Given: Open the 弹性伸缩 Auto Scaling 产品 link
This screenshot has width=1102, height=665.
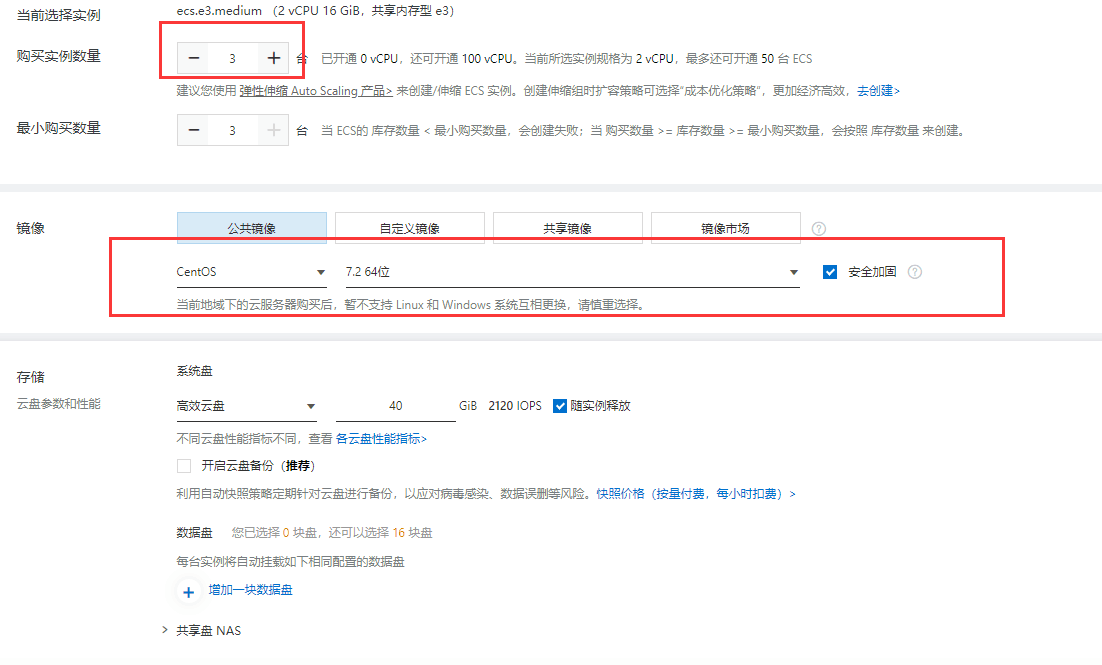Looking at the screenshot, I should 315,91.
